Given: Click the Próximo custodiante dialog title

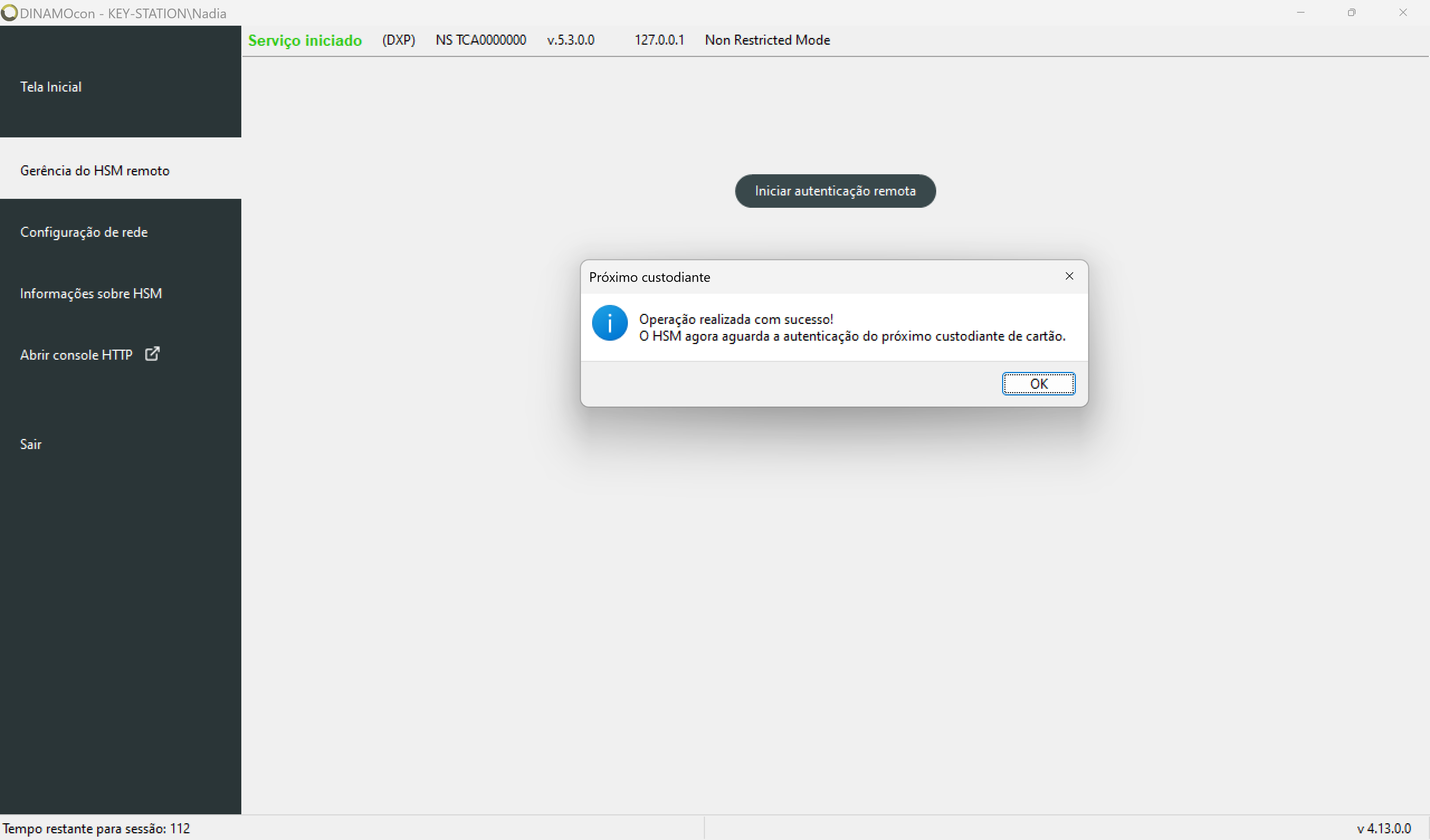Looking at the screenshot, I should 649,277.
